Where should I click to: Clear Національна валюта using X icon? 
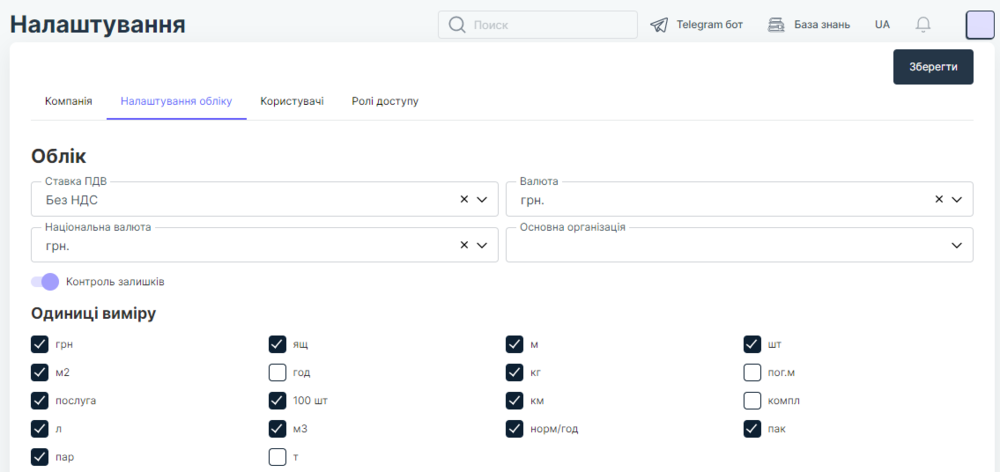click(x=464, y=245)
